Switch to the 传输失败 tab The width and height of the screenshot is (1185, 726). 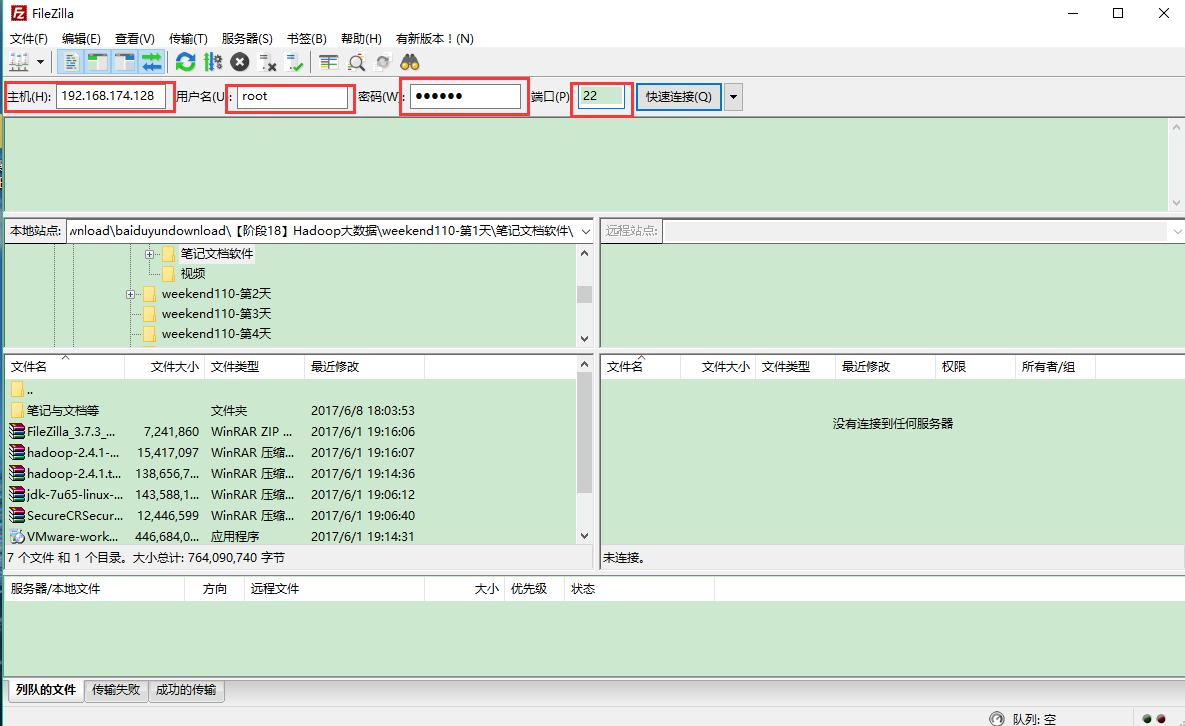pos(116,690)
